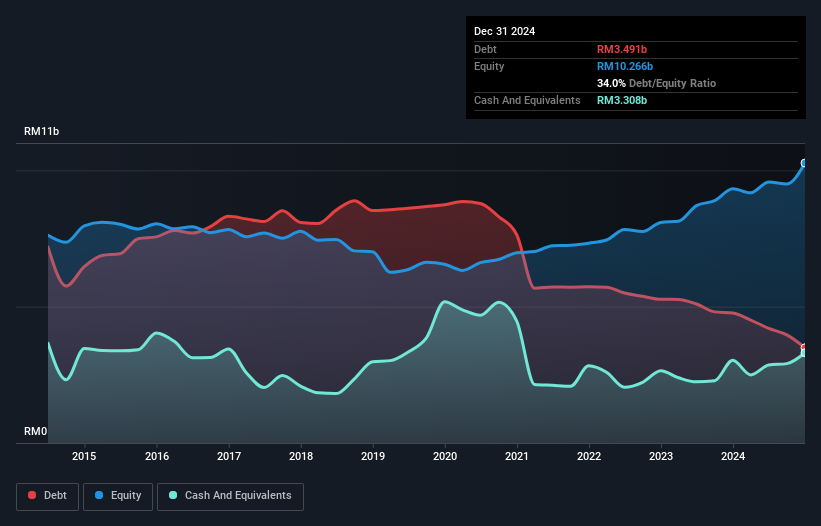Click the 2020 x-axis label
The image size is (821, 526).
445,456
